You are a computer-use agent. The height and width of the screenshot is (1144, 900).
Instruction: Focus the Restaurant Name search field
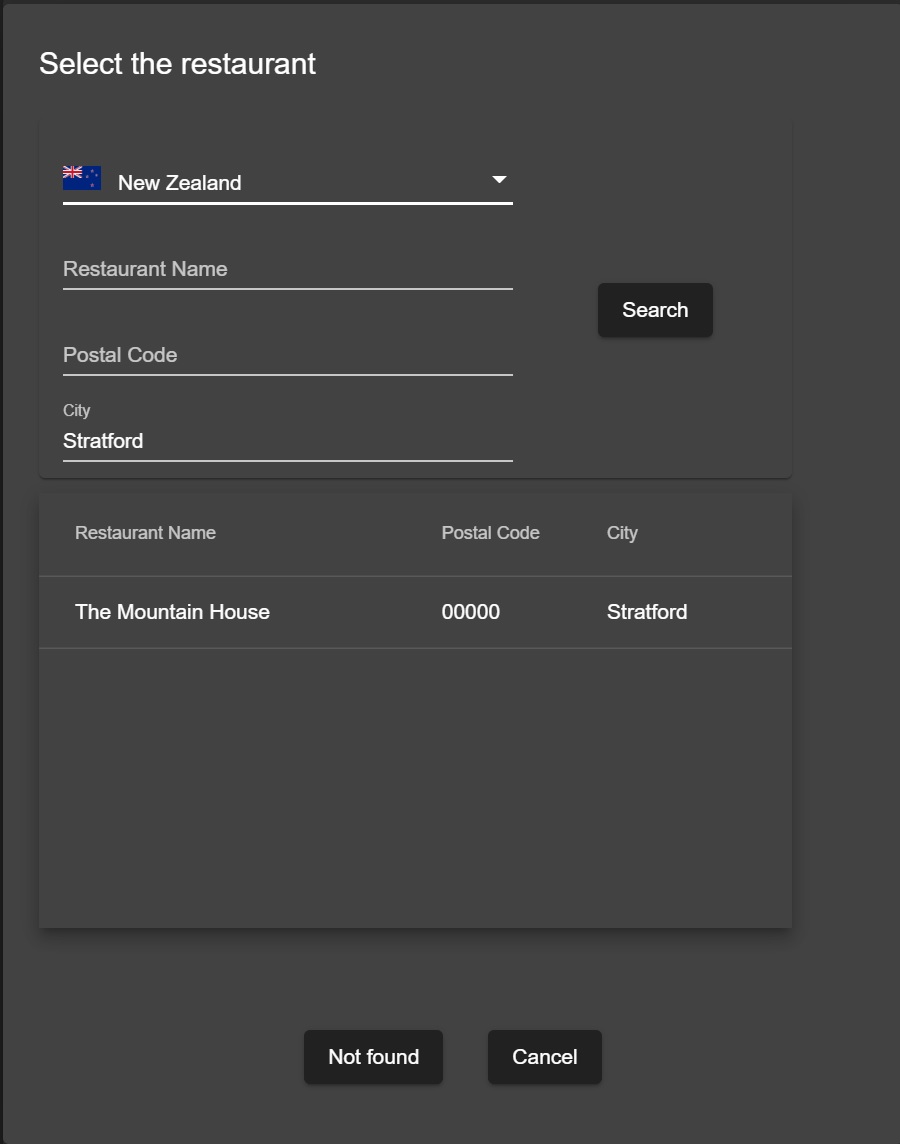(287, 269)
